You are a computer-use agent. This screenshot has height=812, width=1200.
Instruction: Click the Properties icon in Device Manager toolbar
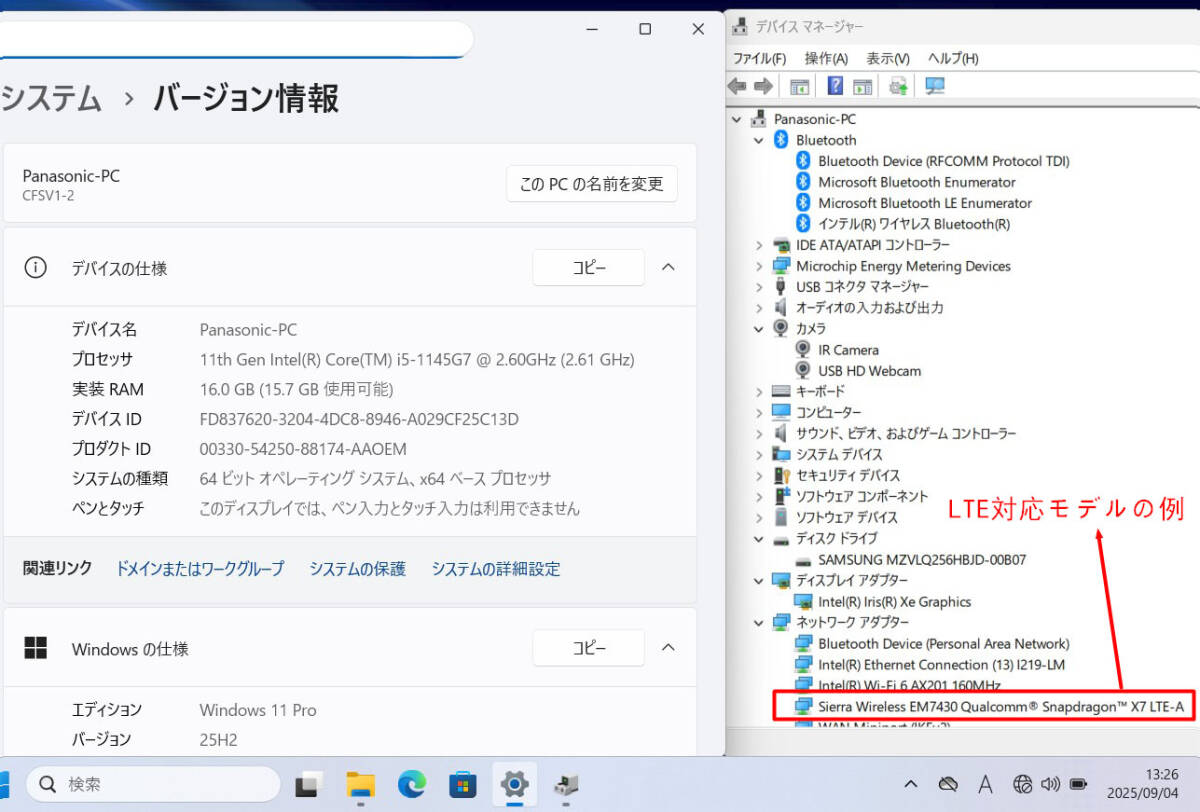800,86
